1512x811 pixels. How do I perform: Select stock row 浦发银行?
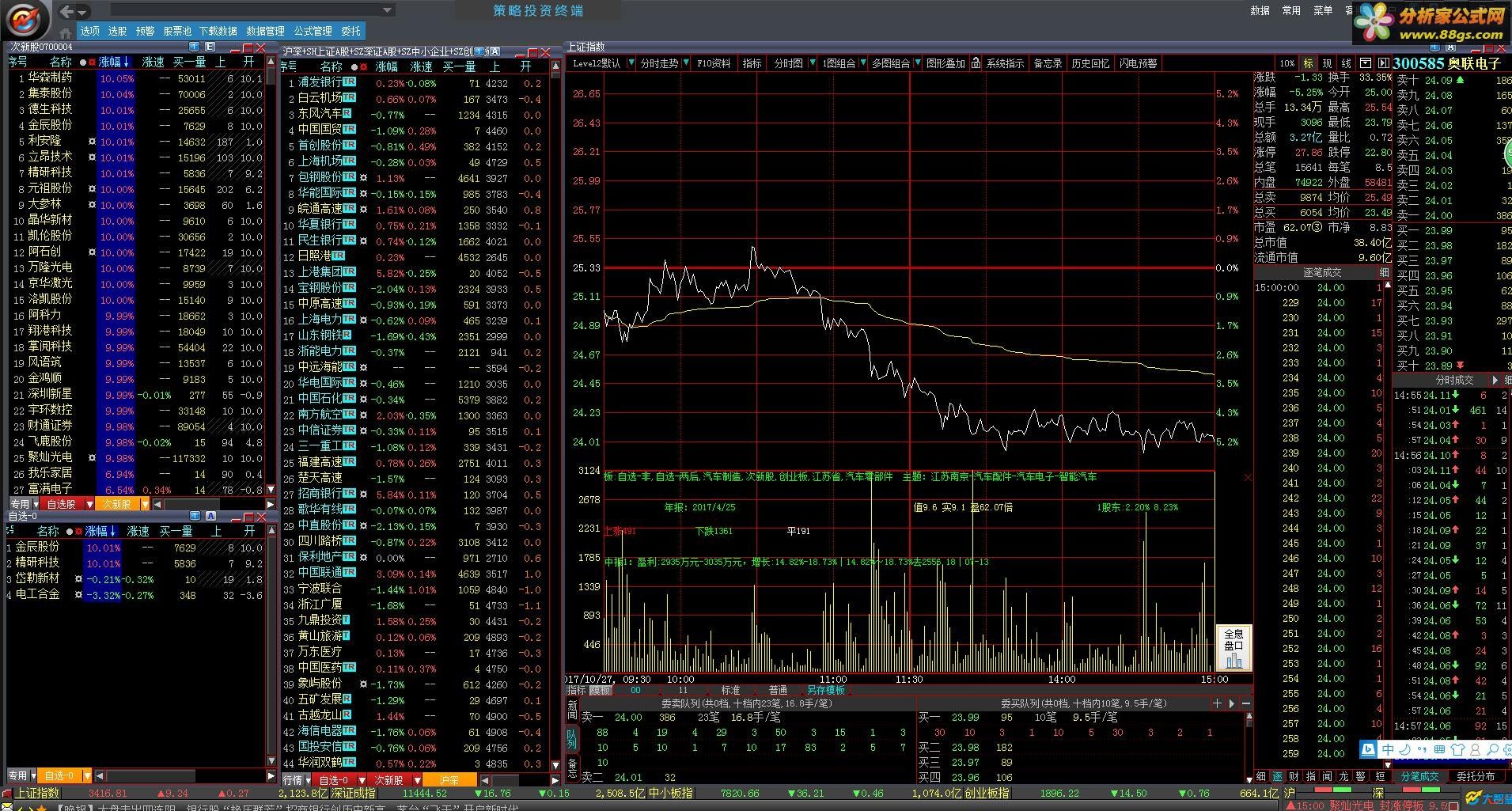[x=415, y=83]
